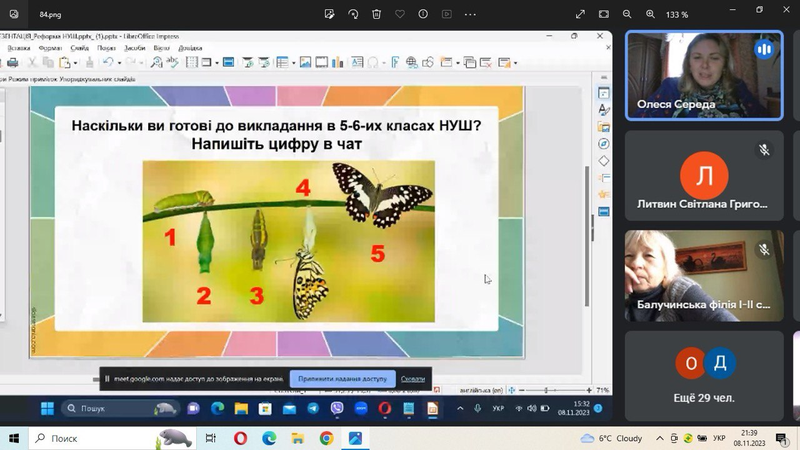Click the cut scissors icon in Impress

click(32, 62)
